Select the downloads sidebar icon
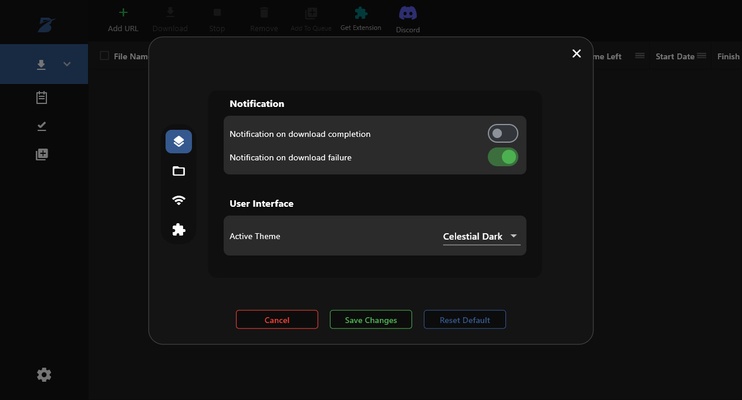 point(41,64)
